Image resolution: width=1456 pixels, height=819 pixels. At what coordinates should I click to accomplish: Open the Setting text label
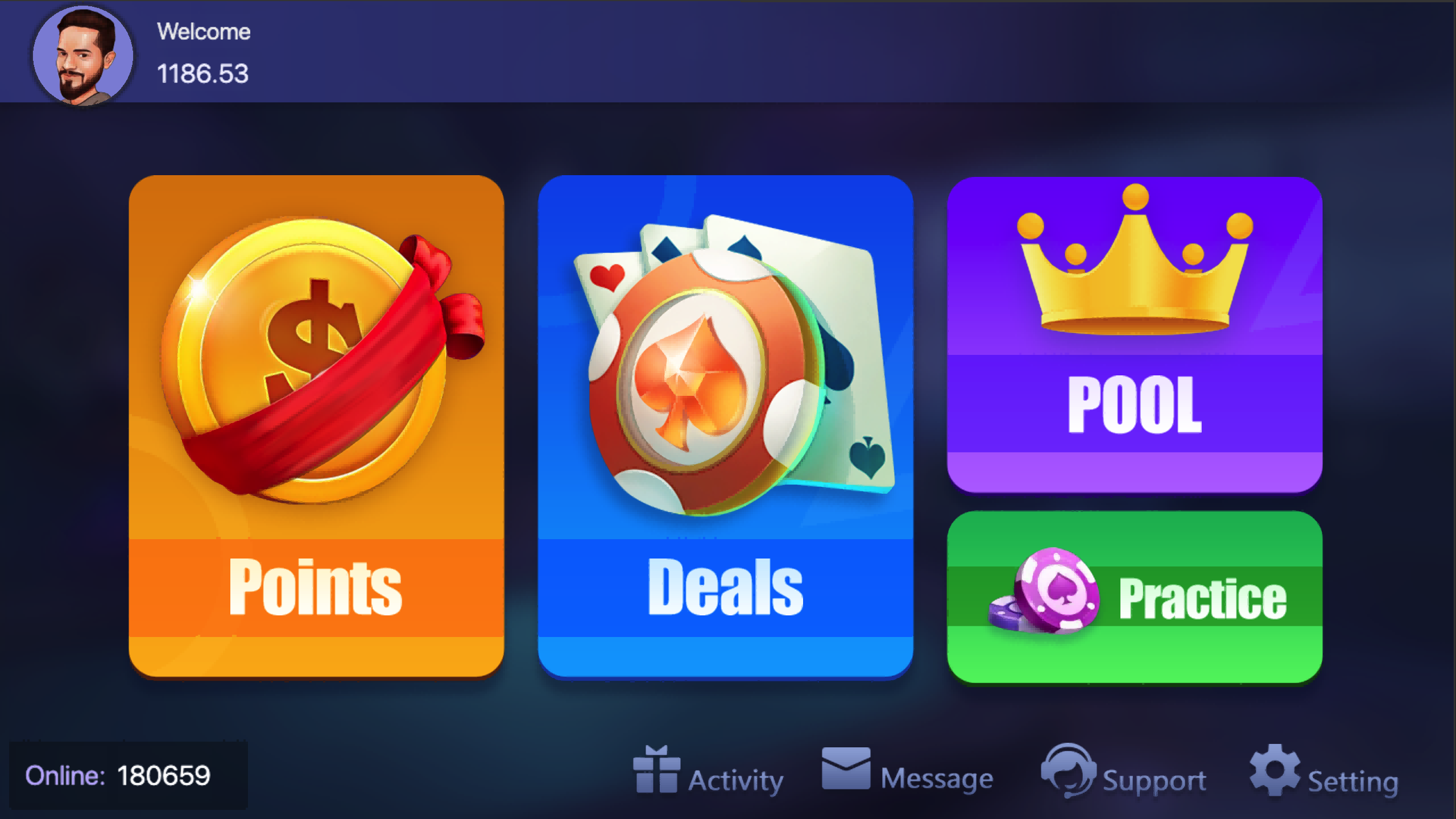click(1353, 782)
